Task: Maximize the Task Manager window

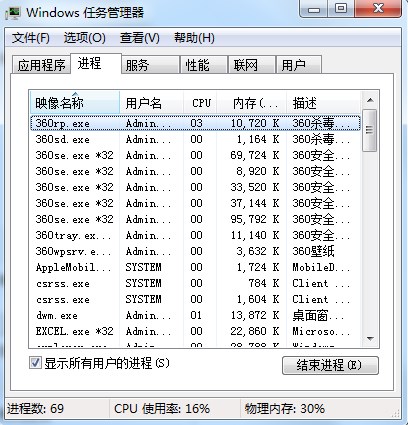Action: click(x=341, y=8)
